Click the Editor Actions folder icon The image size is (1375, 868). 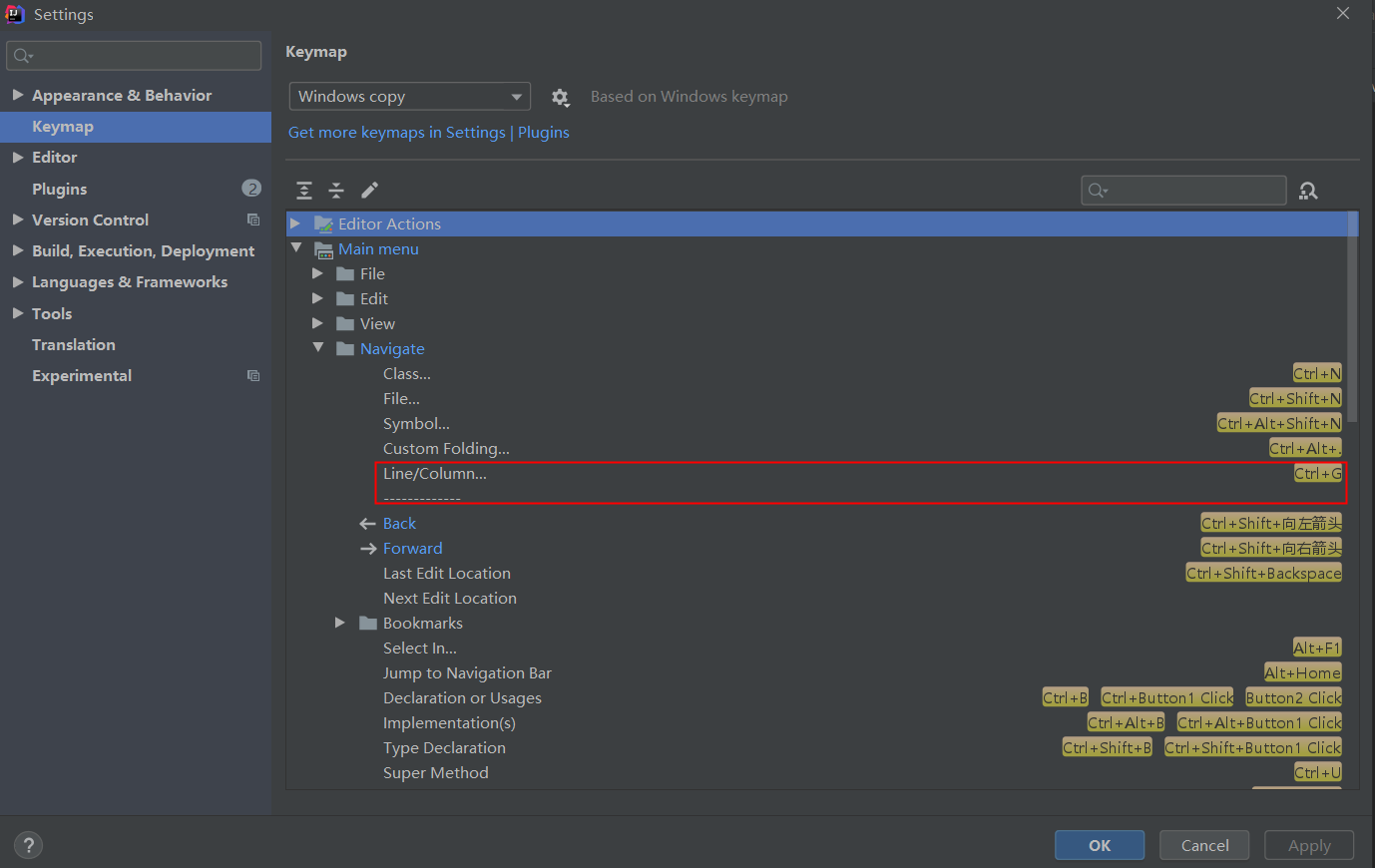pos(323,223)
